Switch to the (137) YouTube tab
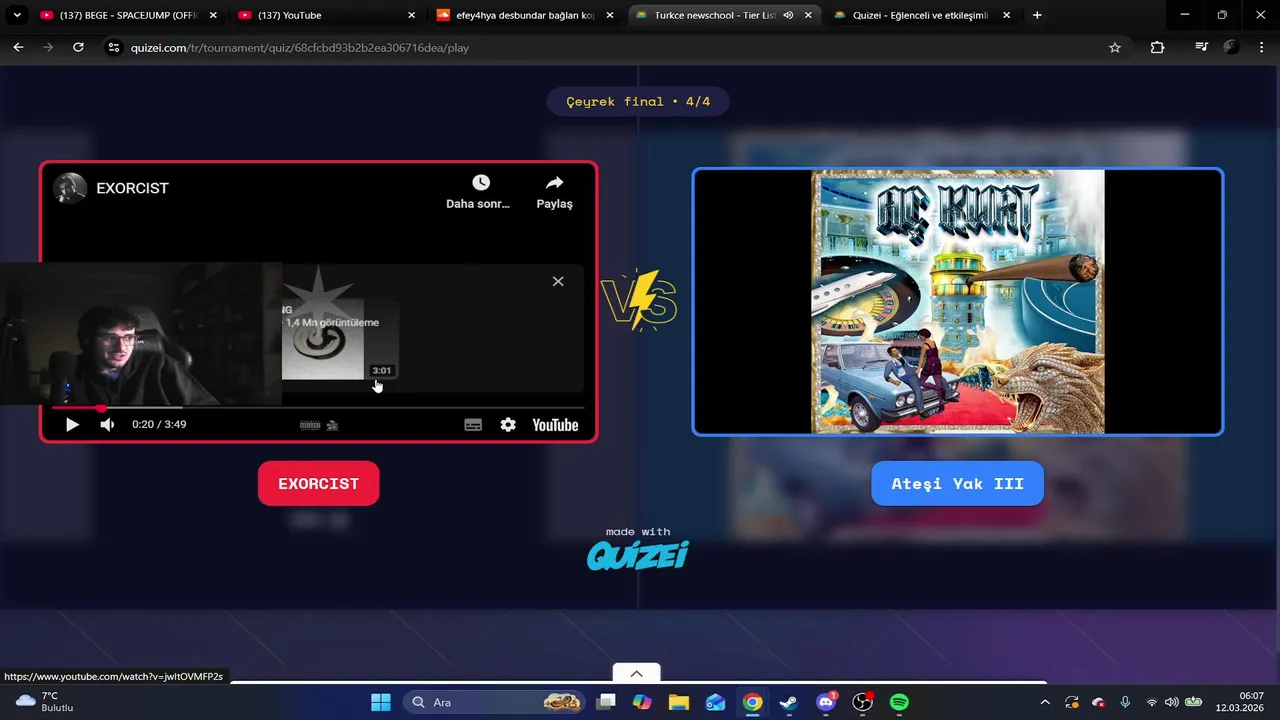 tap(325, 15)
